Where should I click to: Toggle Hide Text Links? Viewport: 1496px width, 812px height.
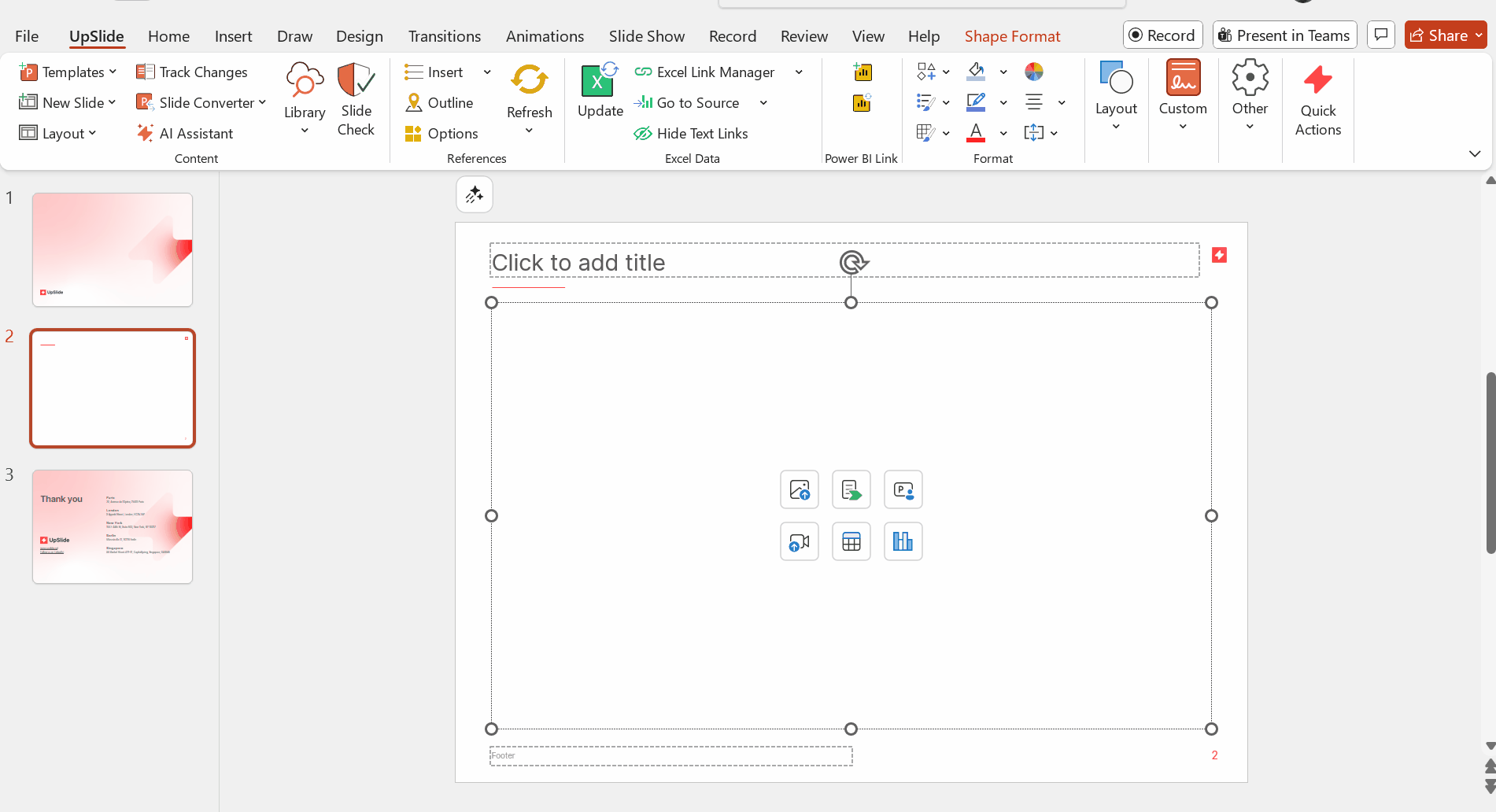691,134
